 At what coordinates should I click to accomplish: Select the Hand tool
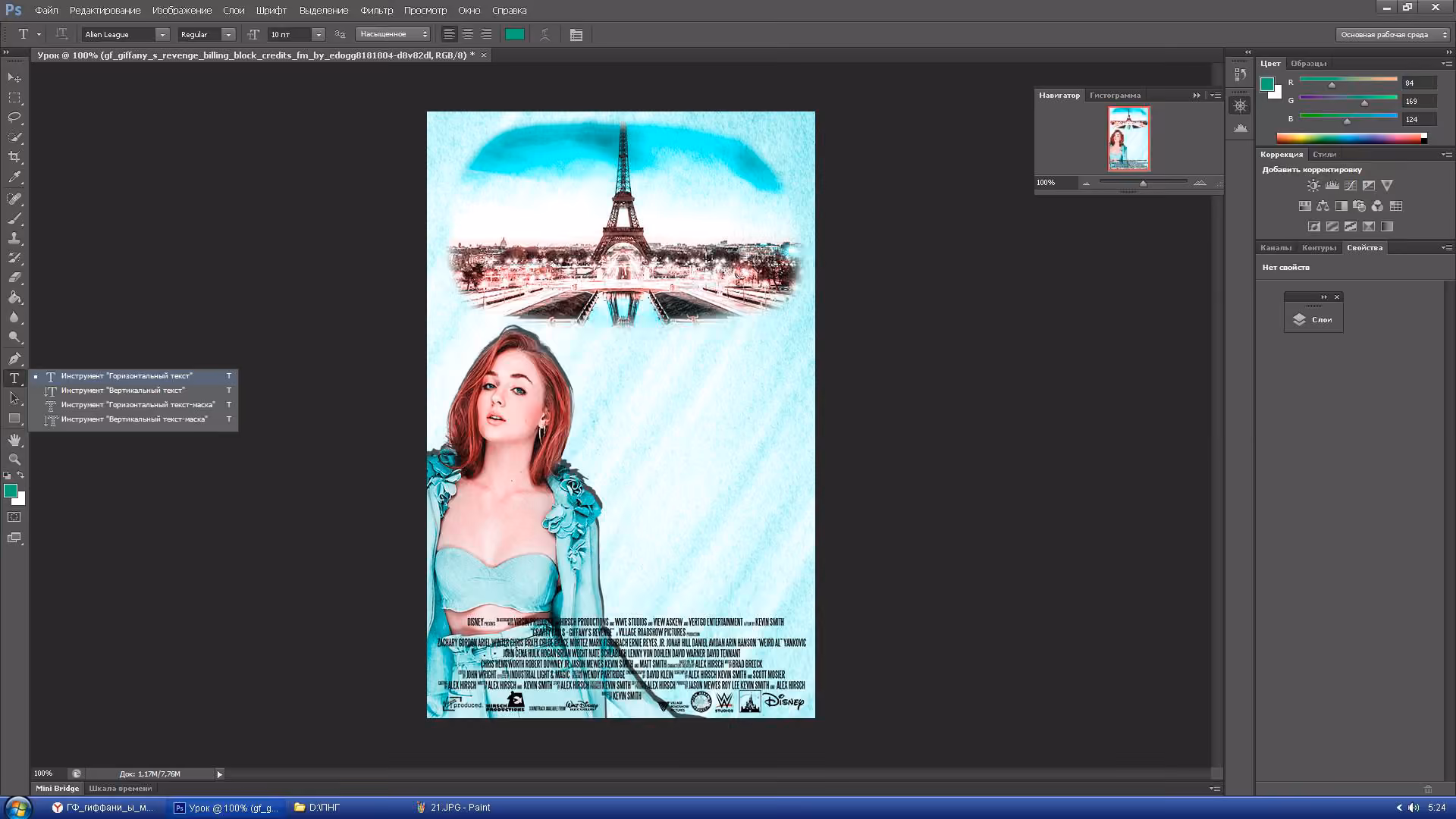14,440
